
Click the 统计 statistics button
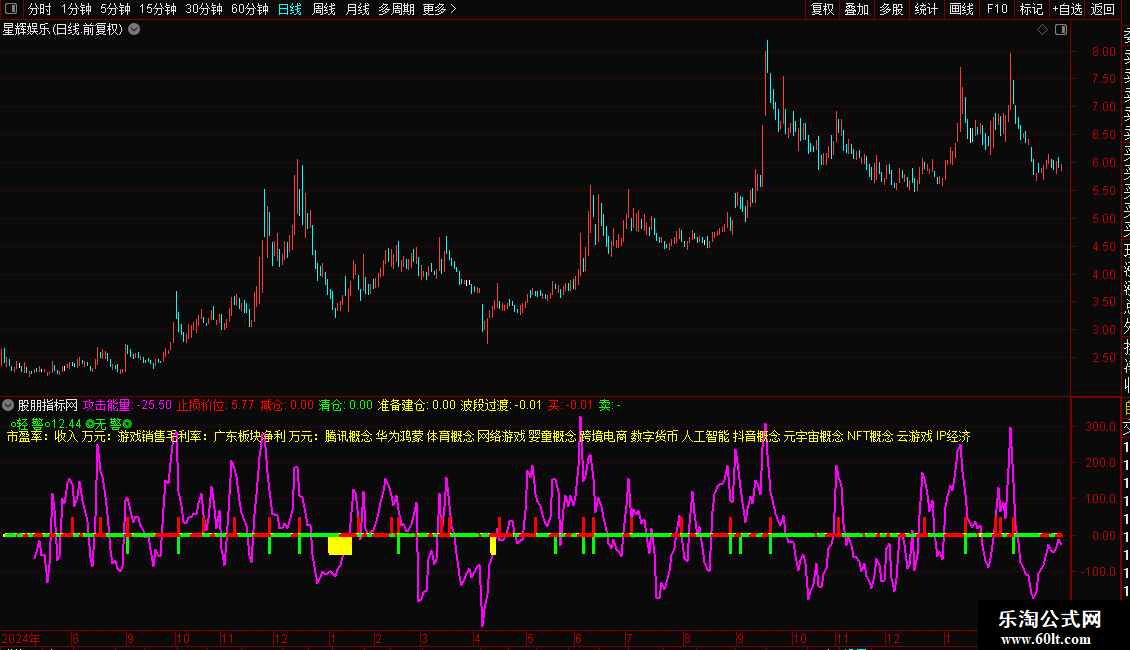926,9
